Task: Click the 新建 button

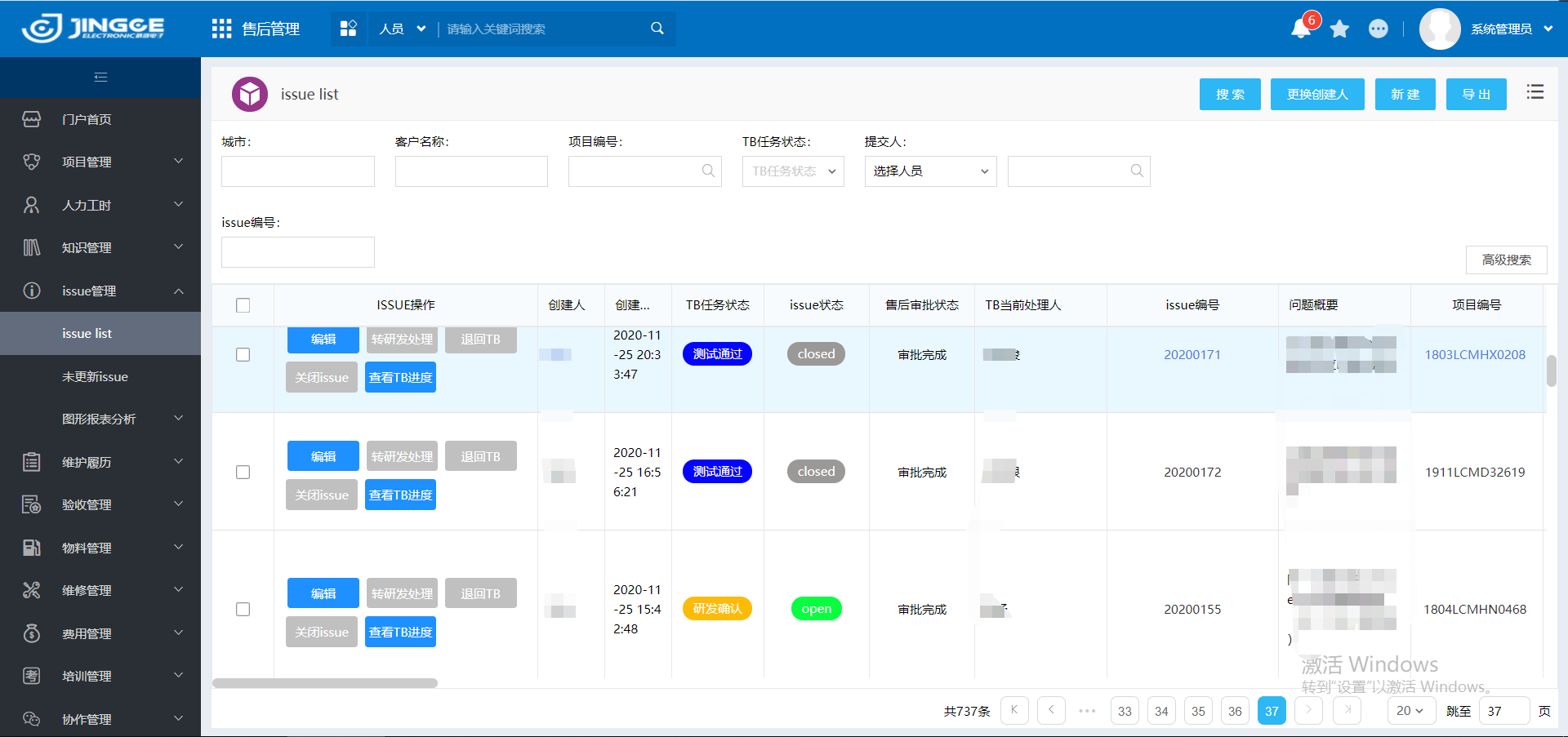Action: pos(1405,94)
